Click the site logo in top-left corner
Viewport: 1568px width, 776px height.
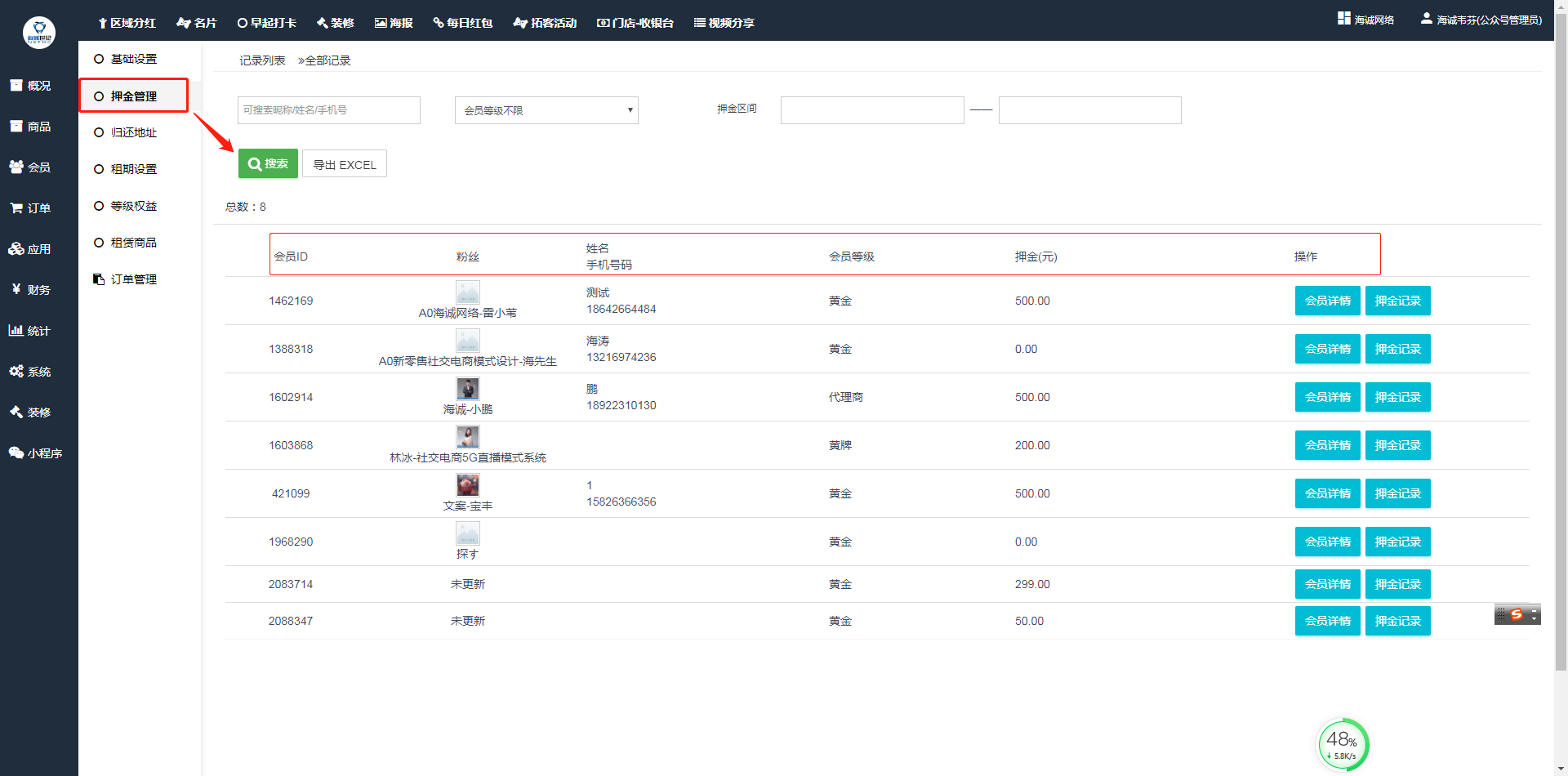38,33
